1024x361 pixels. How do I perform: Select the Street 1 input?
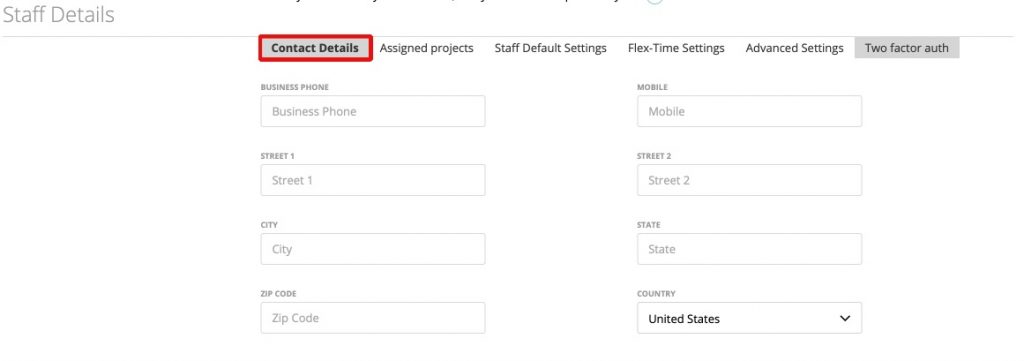click(x=373, y=180)
